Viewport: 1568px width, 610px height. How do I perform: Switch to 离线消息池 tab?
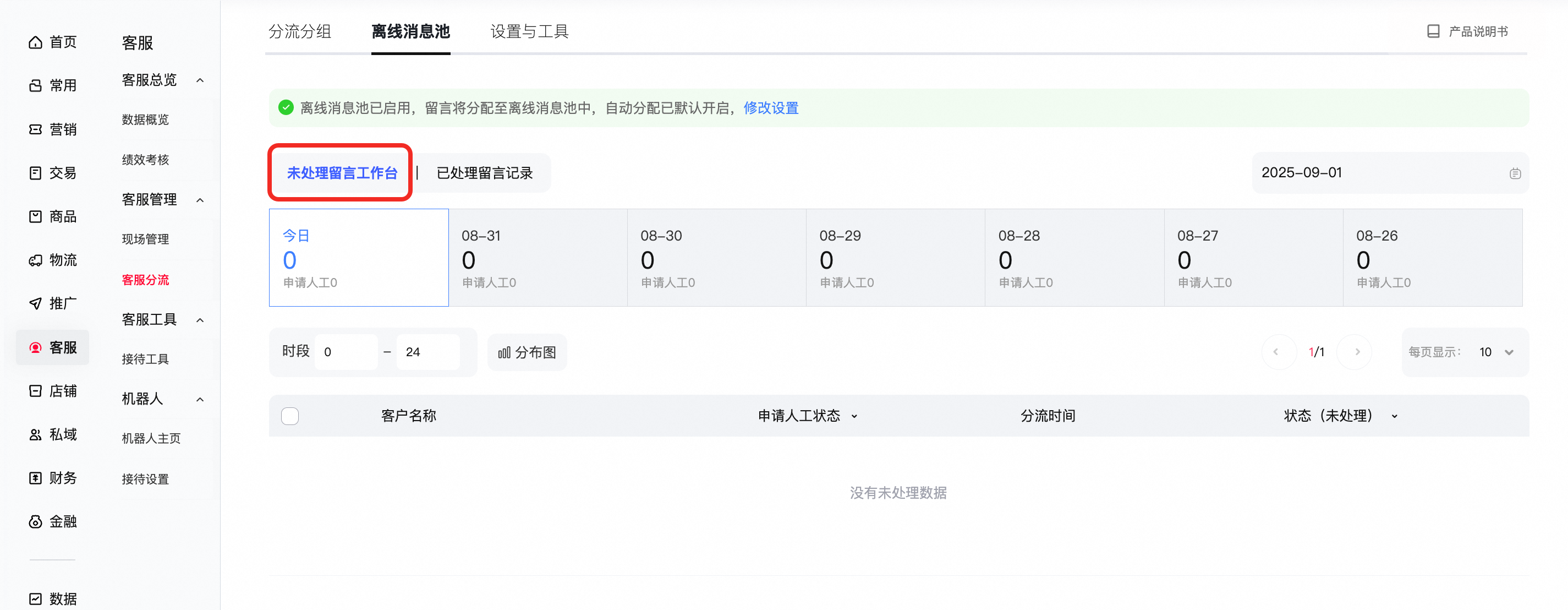pyautogui.click(x=411, y=31)
